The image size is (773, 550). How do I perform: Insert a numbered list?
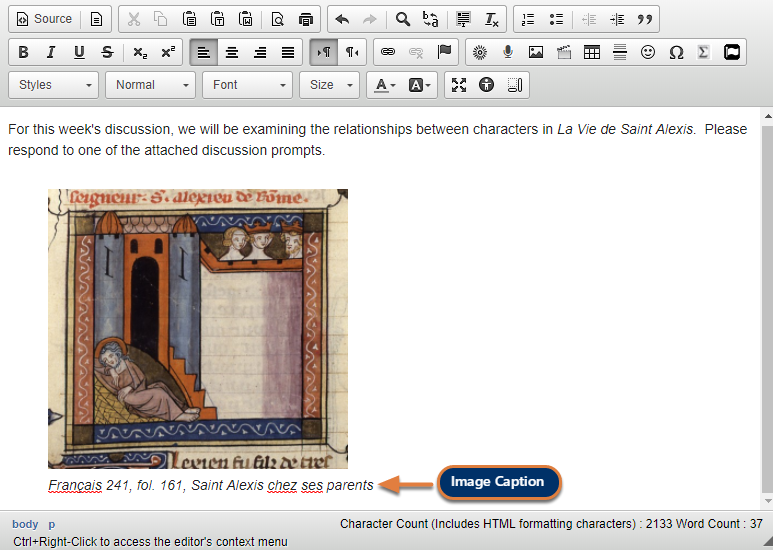point(528,19)
